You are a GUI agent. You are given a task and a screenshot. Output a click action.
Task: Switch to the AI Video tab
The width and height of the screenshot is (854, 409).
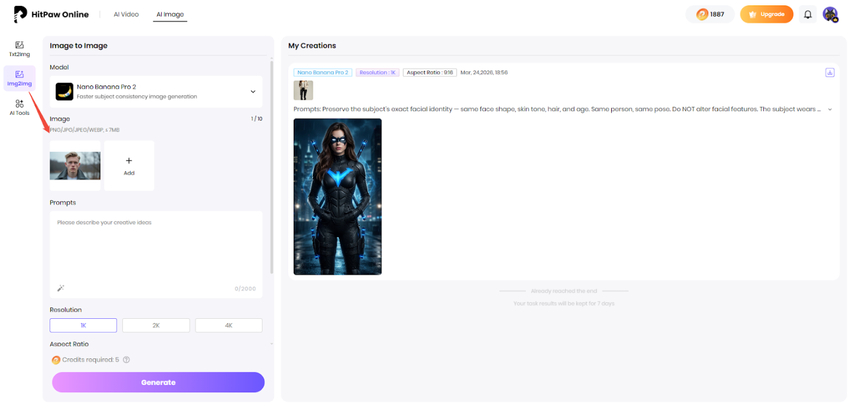click(x=126, y=15)
